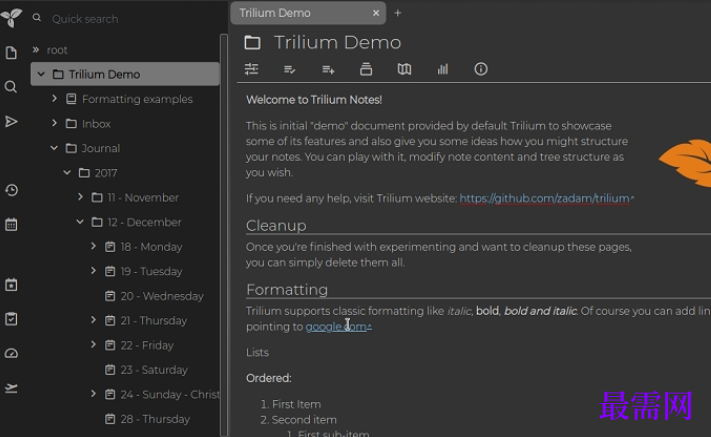This screenshot has height=437, width=711.
Task: Open the github.com/zadam/trilium link
Action: click(x=546, y=199)
